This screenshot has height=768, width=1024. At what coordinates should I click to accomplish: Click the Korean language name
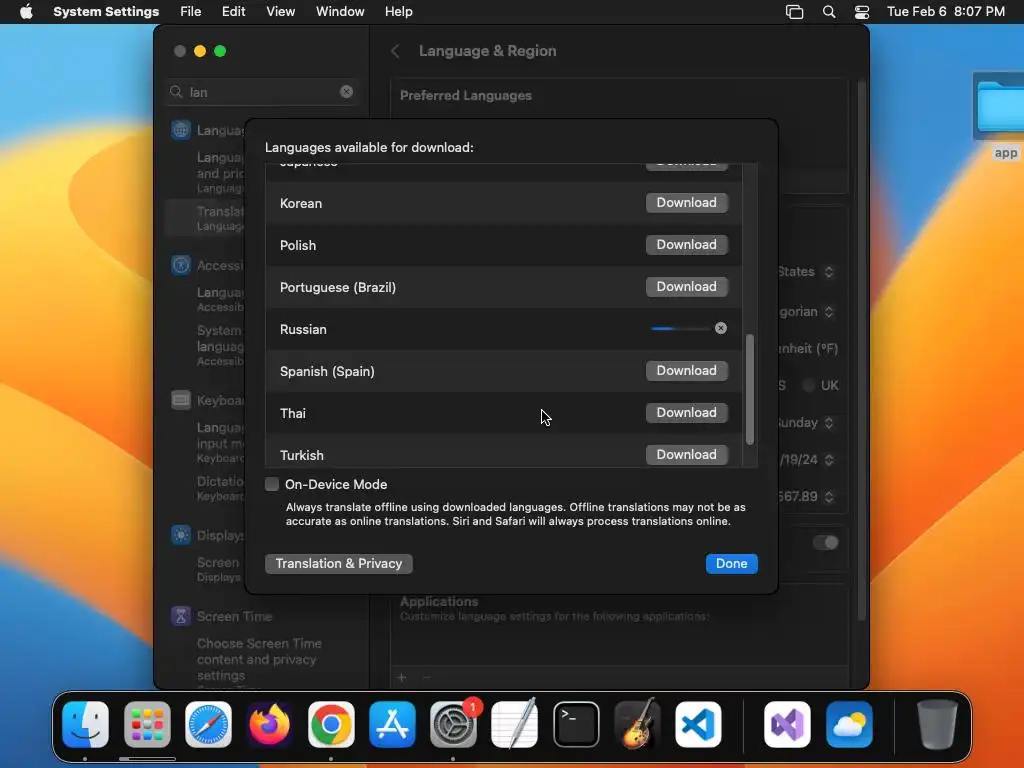tap(300, 203)
